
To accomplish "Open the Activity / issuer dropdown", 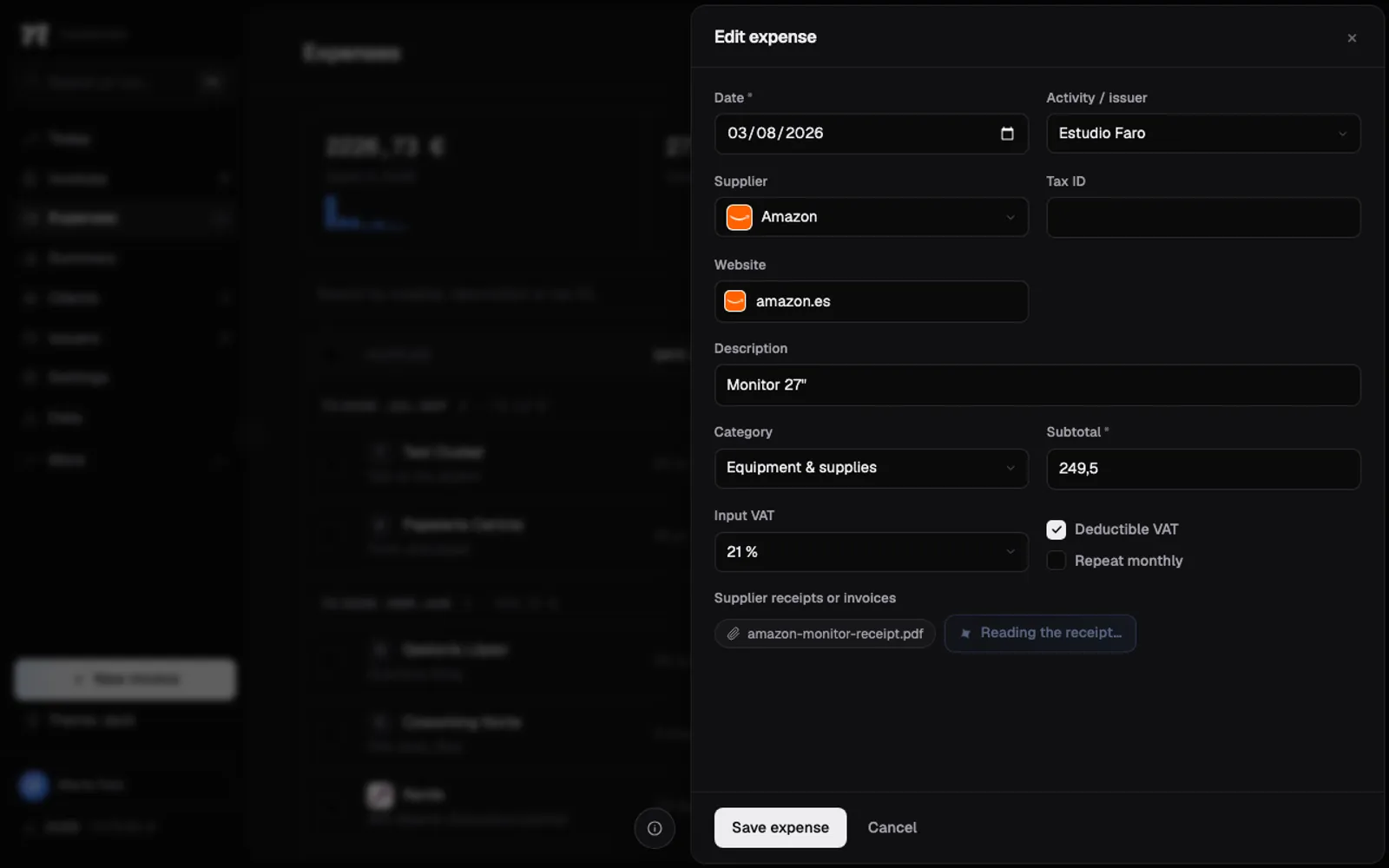I will click(1203, 134).
